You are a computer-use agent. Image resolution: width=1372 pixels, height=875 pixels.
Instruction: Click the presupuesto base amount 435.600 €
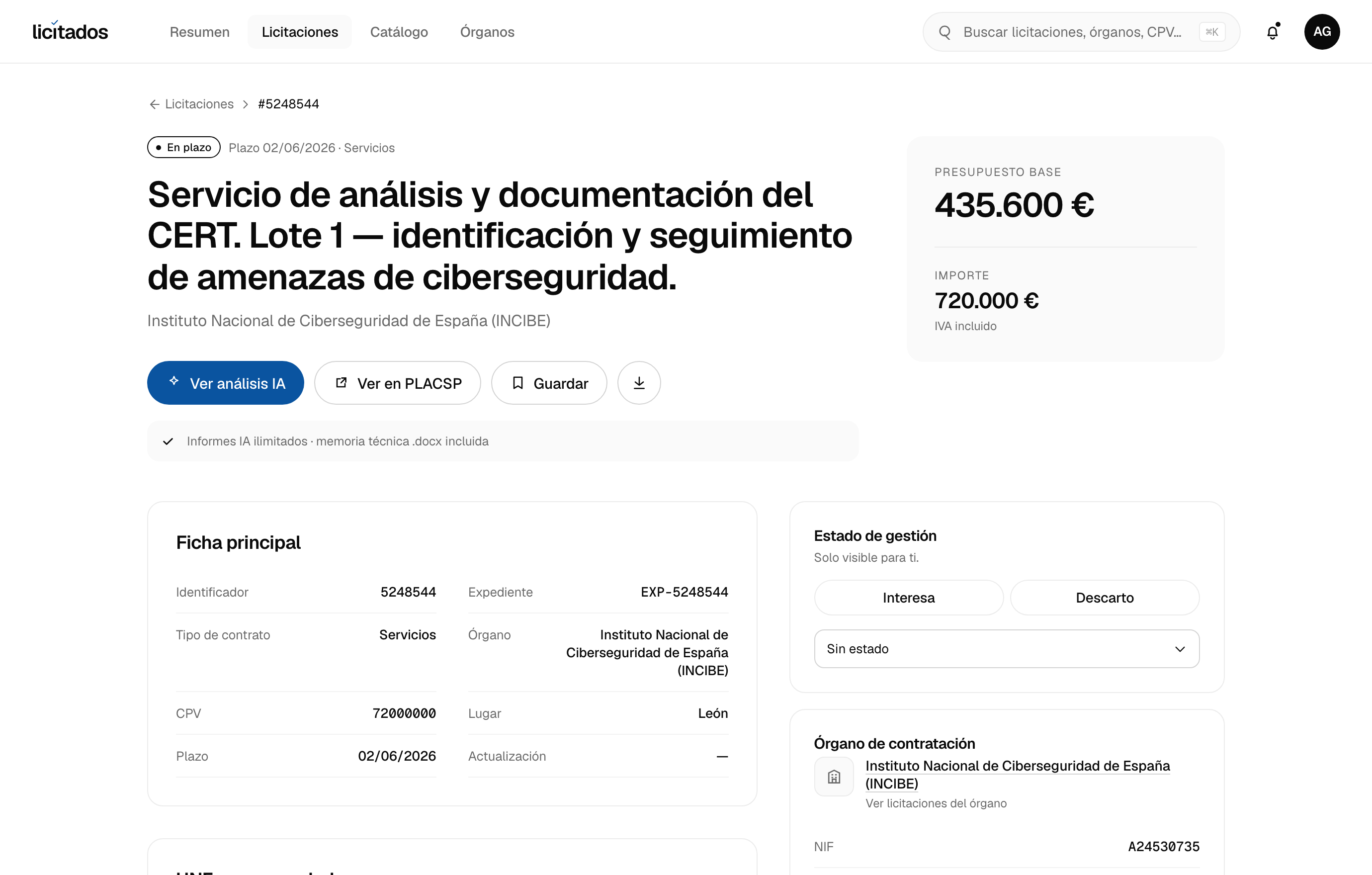pyautogui.click(x=1014, y=204)
